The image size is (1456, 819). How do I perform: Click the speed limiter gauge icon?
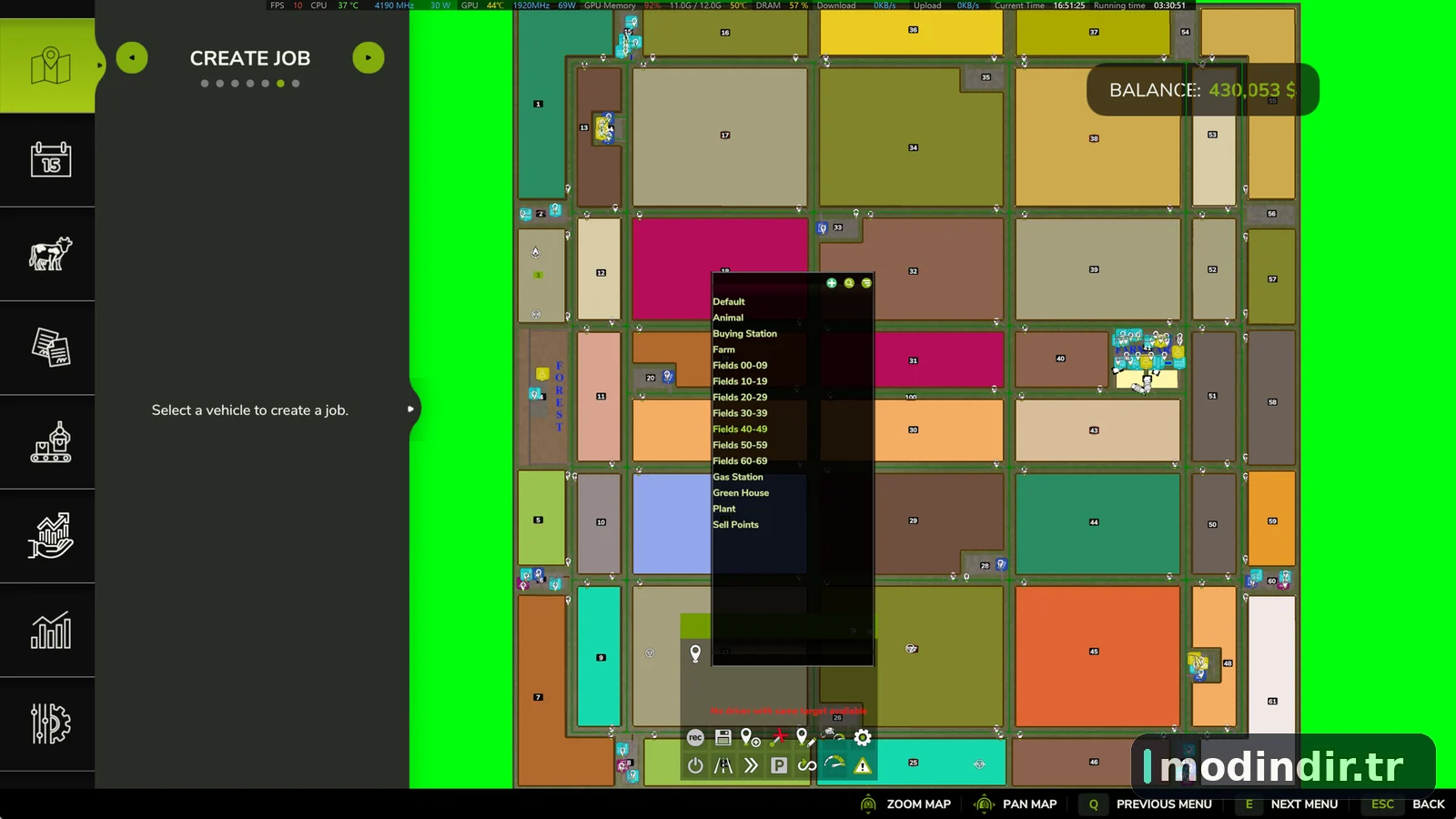pyautogui.click(x=834, y=765)
